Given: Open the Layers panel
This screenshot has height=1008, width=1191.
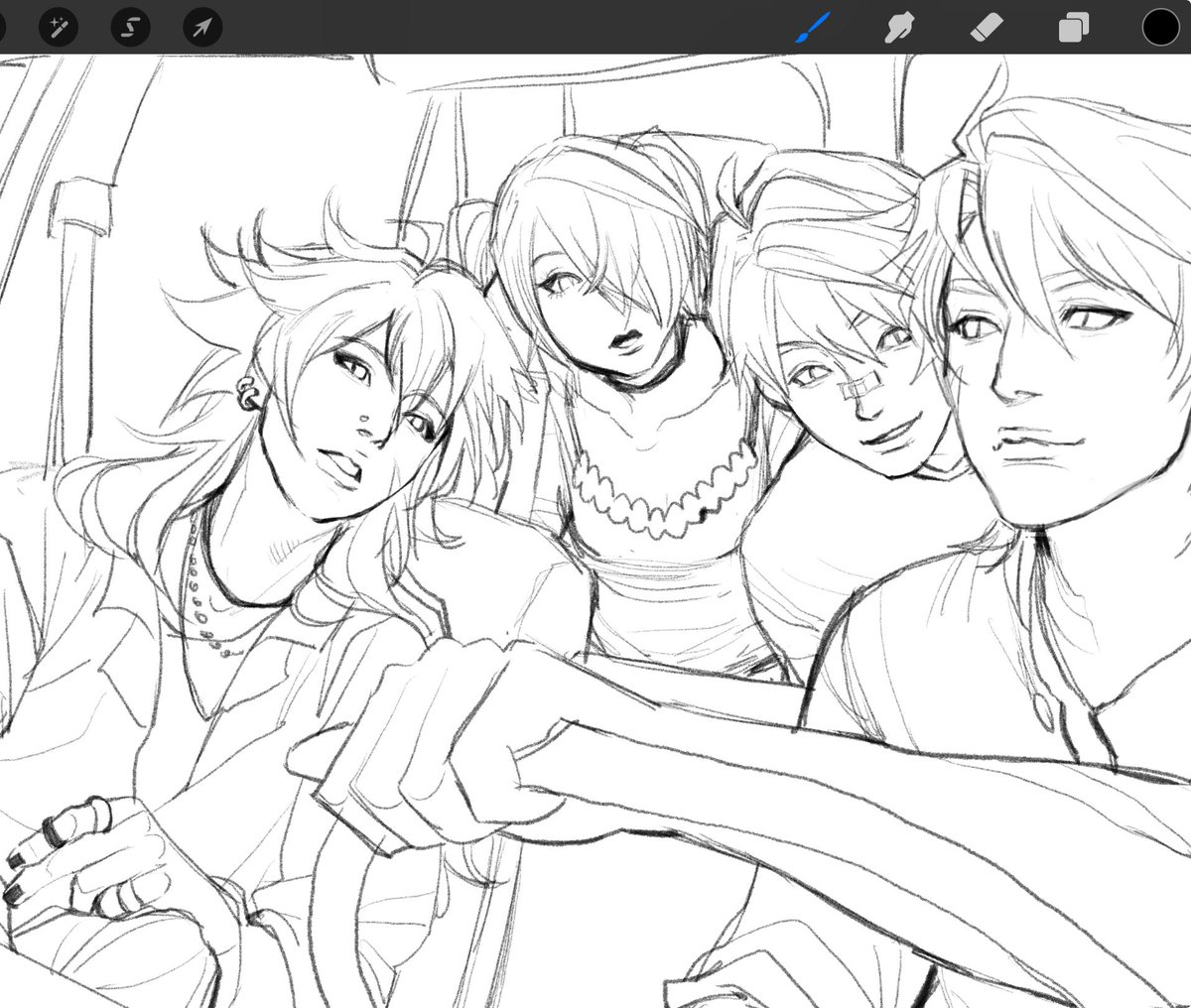Looking at the screenshot, I should pyautogui.click(x=1074, y=28).
